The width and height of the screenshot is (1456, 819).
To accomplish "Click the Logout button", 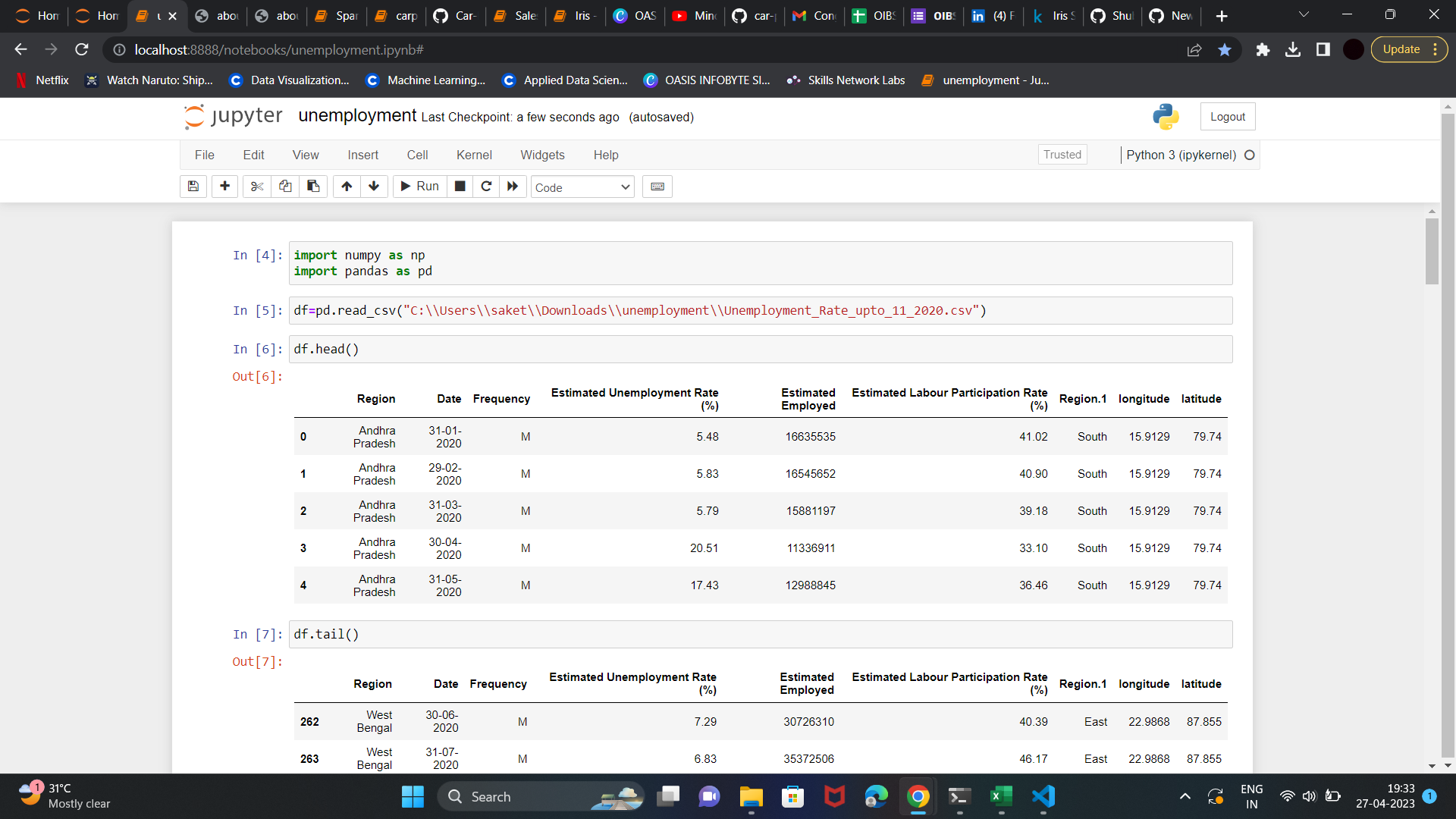I will [1227, 116].
